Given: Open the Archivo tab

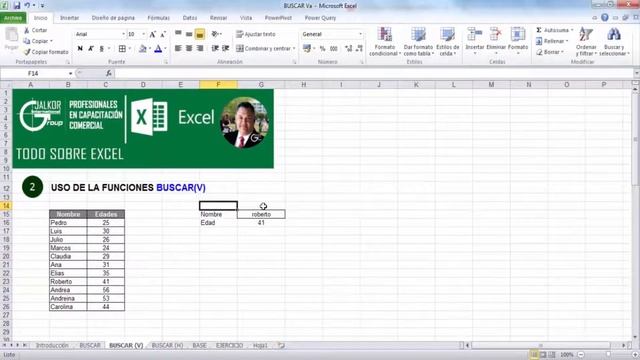Looking at the screenshot, I should (13, 18).
